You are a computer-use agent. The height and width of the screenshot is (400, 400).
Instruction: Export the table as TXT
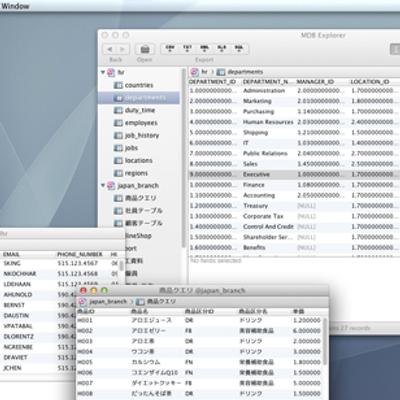187,49
